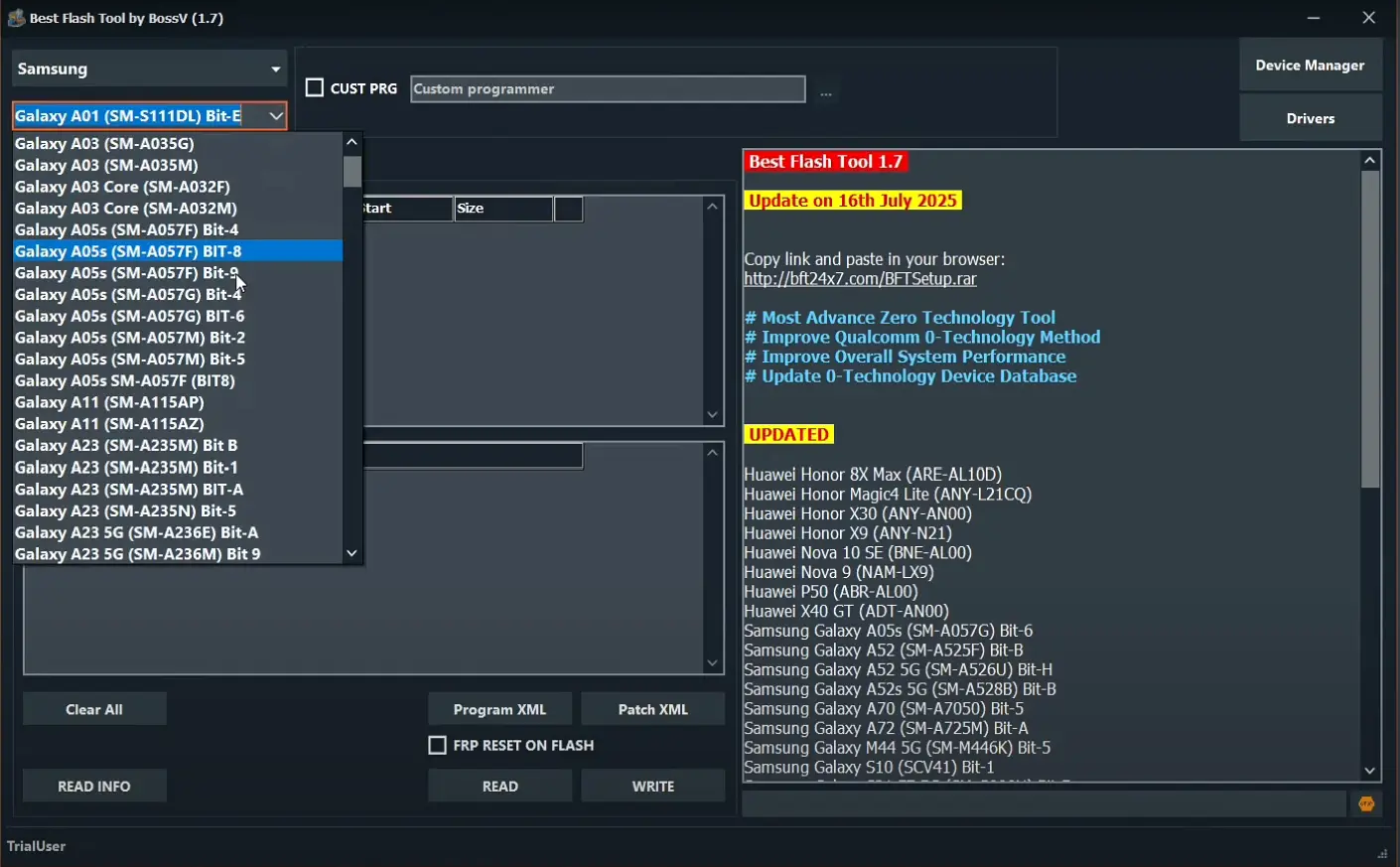The height and width of the screenshot is (867, 1400).
Task: Choose Galaxy A05s SM-A057F (BIT8) entry
Action: pyautogui.click(x=178, y=380)
